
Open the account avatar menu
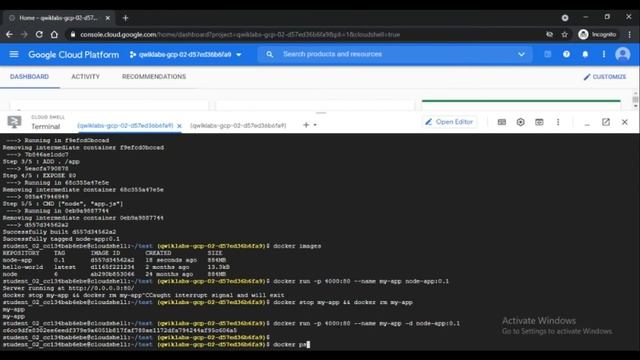point(622,54)
